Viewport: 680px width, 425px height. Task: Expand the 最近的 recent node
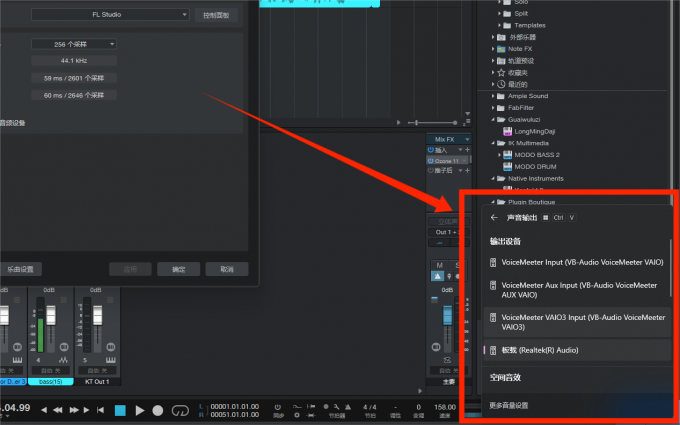pyautogui.click(x=493, y=84)
